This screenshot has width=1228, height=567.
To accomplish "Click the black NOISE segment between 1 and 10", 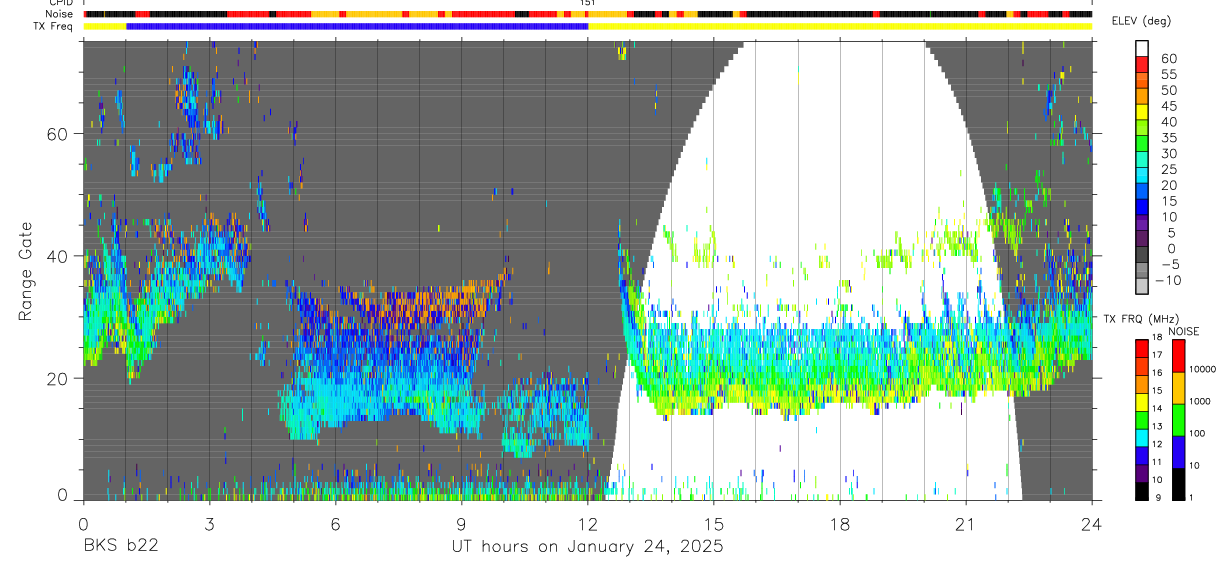I will pyautogui.click(x=1178, y=484).
